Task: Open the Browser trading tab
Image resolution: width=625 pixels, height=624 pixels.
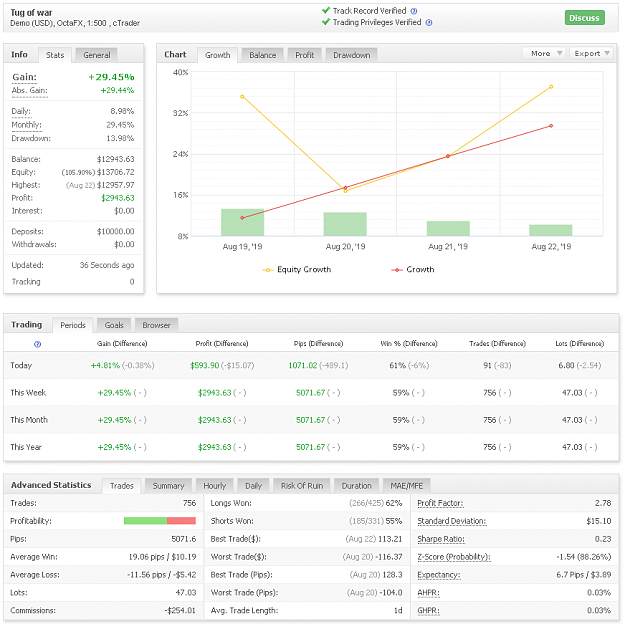Action: pyautogui.click(x=156, y=325)
